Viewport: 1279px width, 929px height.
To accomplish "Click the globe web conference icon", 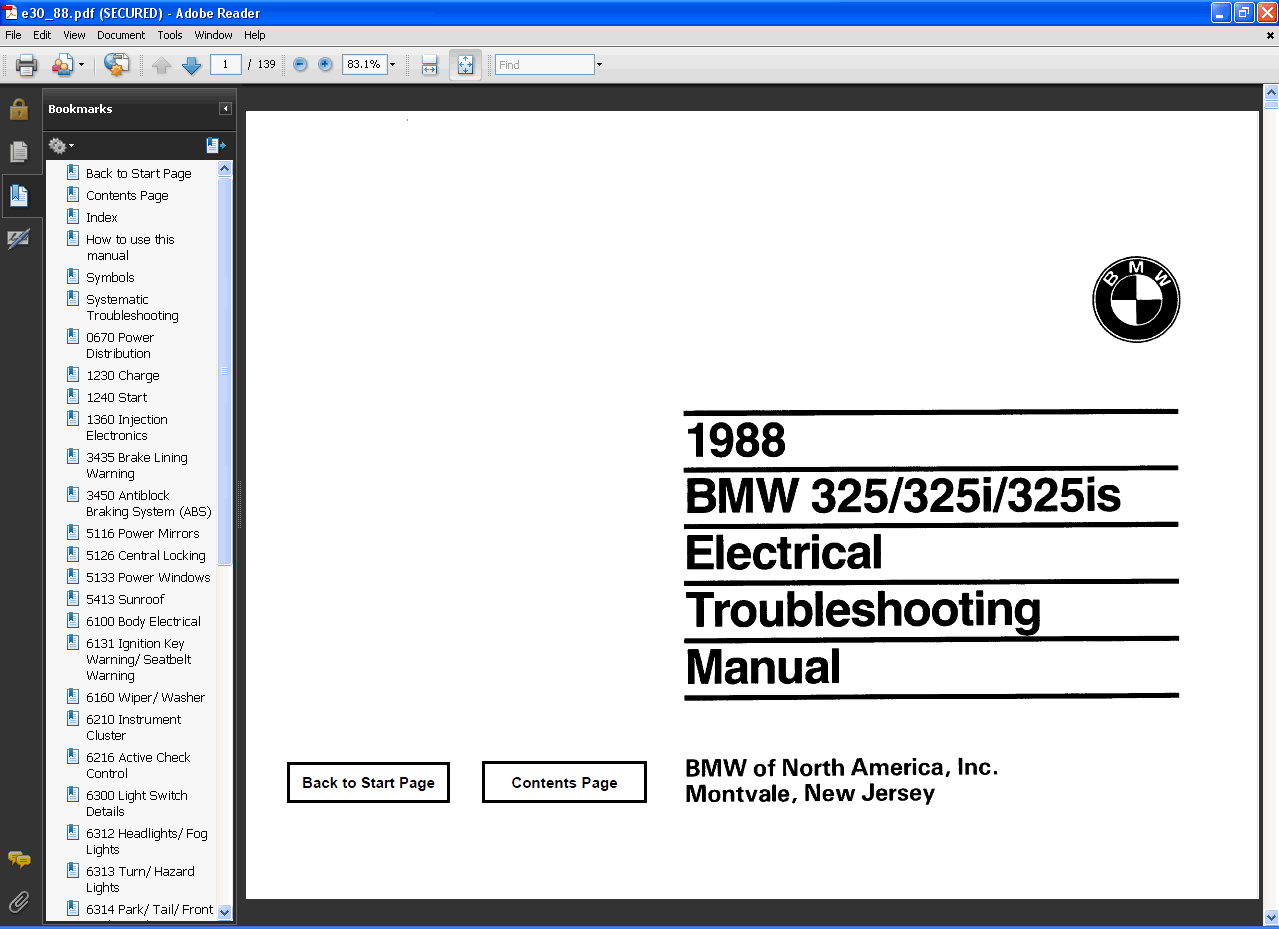I will [116, 65].
